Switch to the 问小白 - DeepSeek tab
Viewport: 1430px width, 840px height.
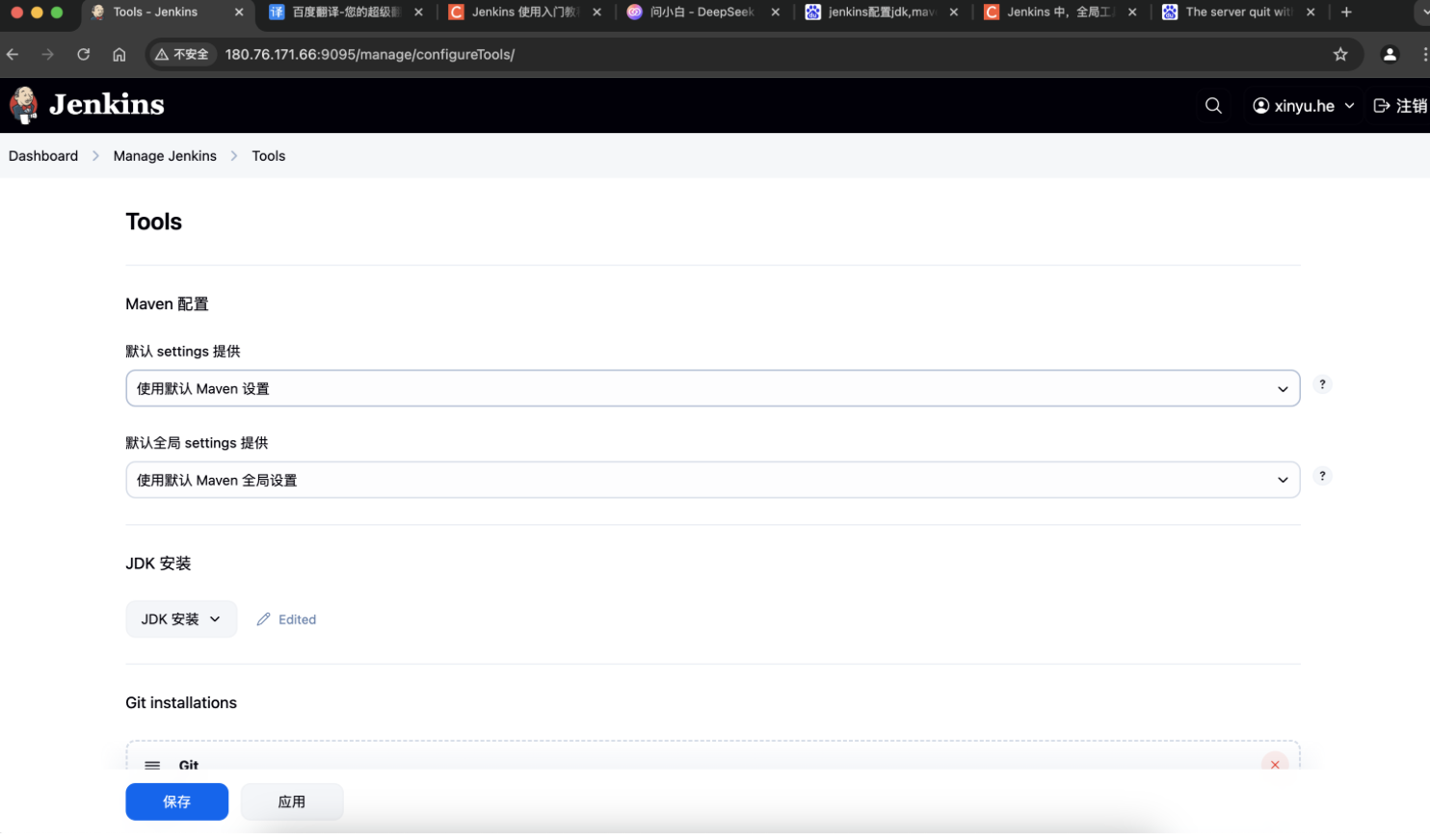pyautogui.click(x=702, y=13)
